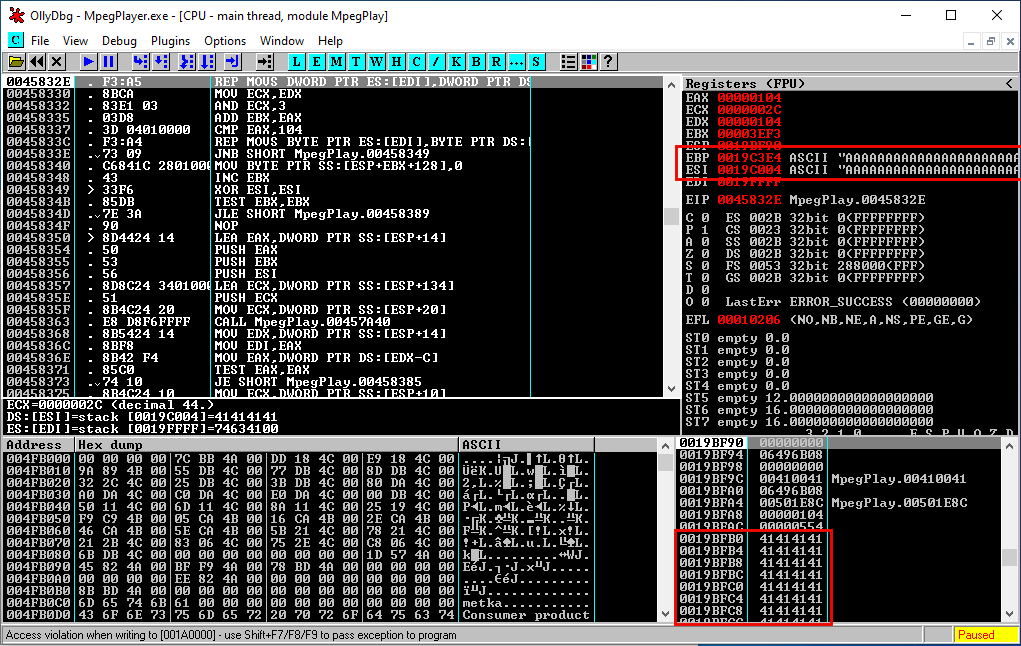
Task: Run program with the play icon
Action: tap(88, 62)
